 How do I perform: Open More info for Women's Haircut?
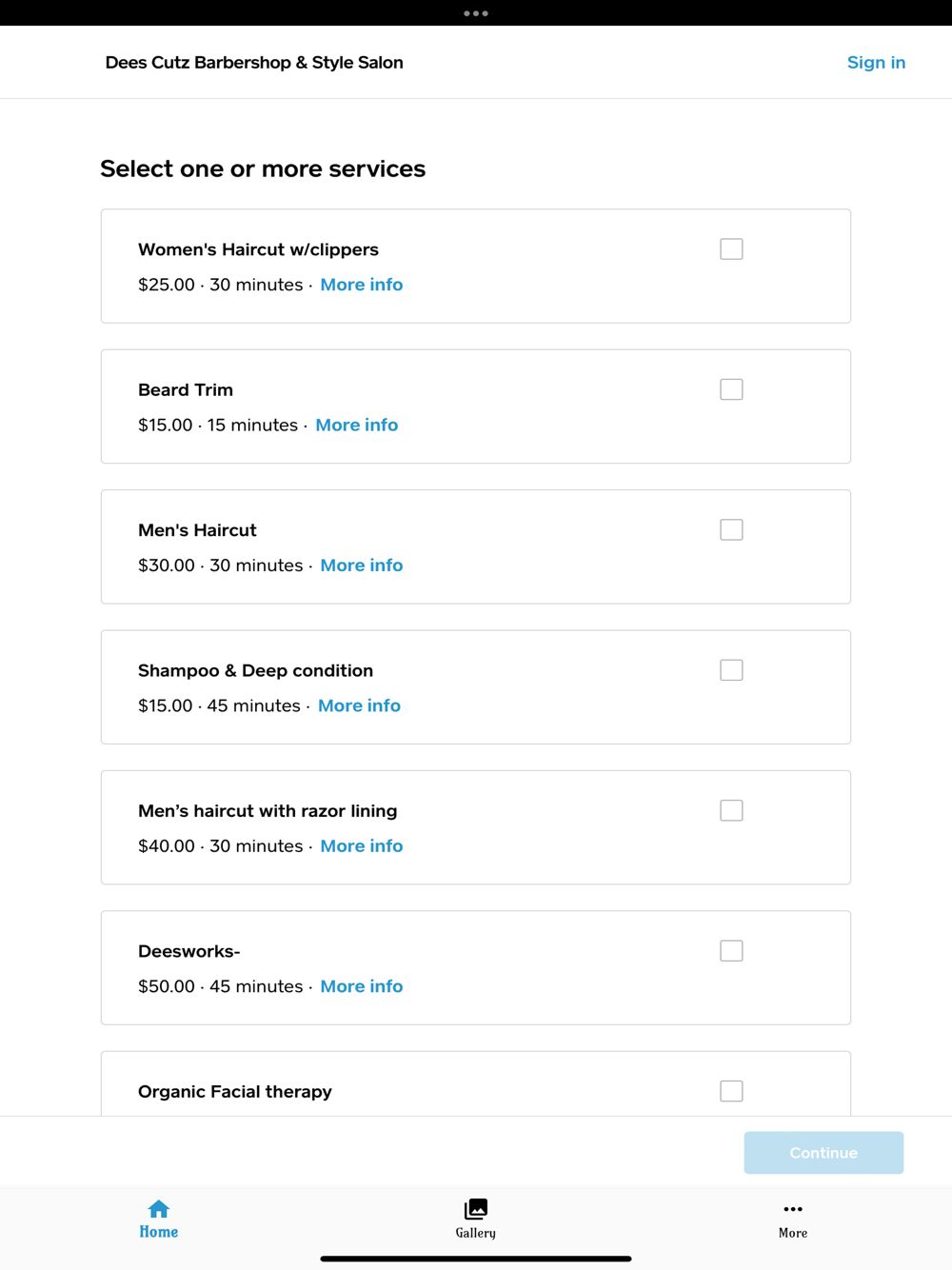tap(361, 285)
